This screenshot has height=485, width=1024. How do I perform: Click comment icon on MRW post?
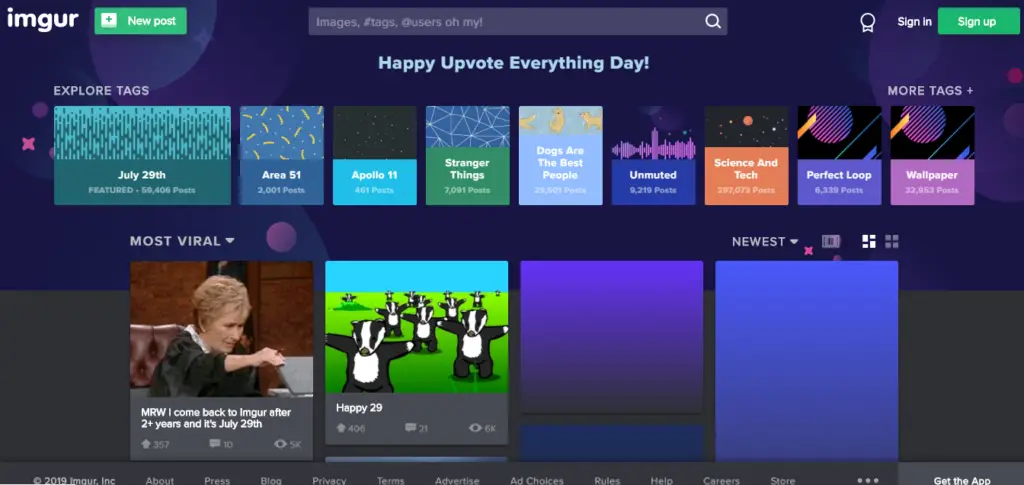click(215, 444)
